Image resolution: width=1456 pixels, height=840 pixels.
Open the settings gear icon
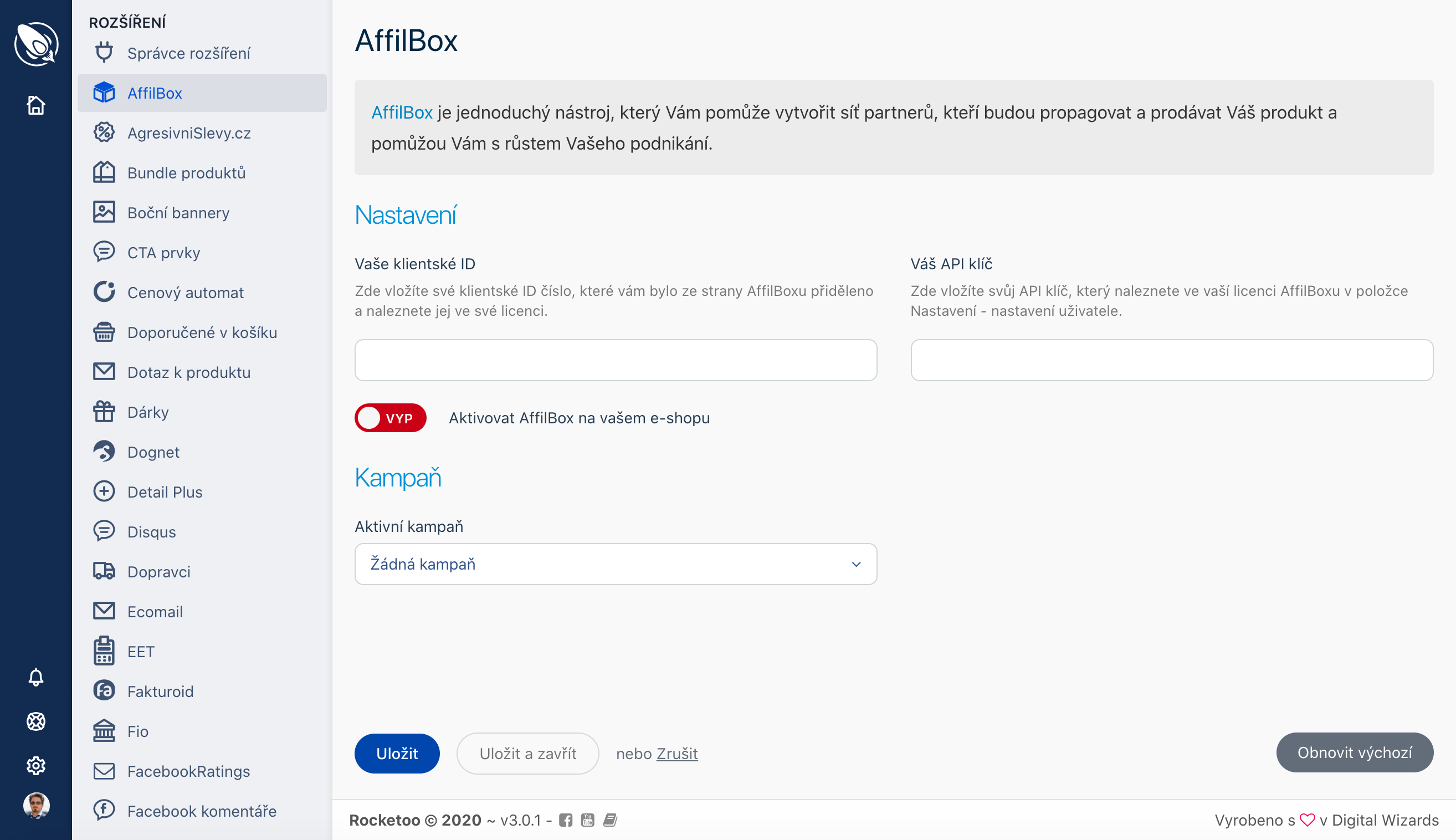36,766
